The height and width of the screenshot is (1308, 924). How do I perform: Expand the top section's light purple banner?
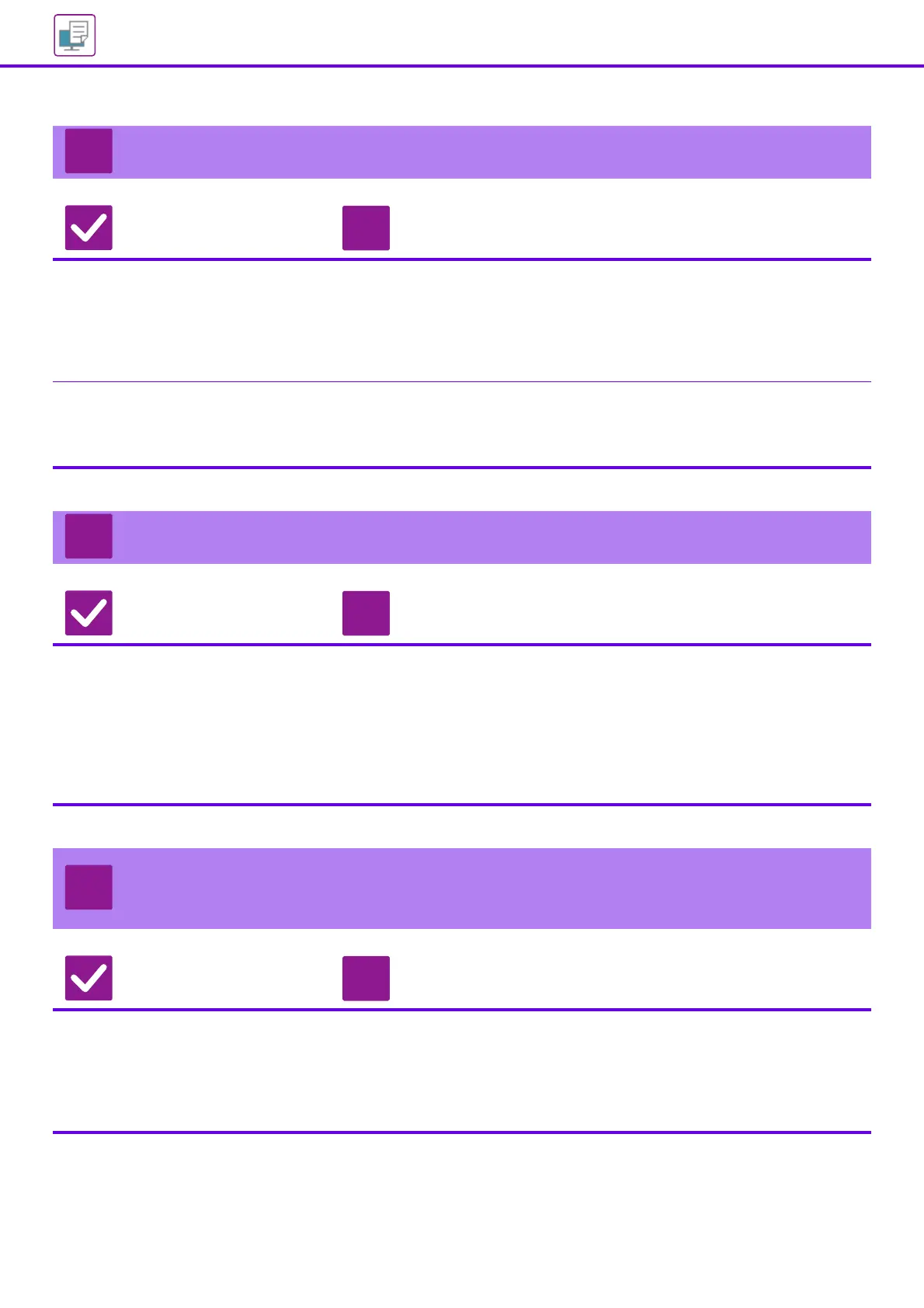tap(489, 152)
